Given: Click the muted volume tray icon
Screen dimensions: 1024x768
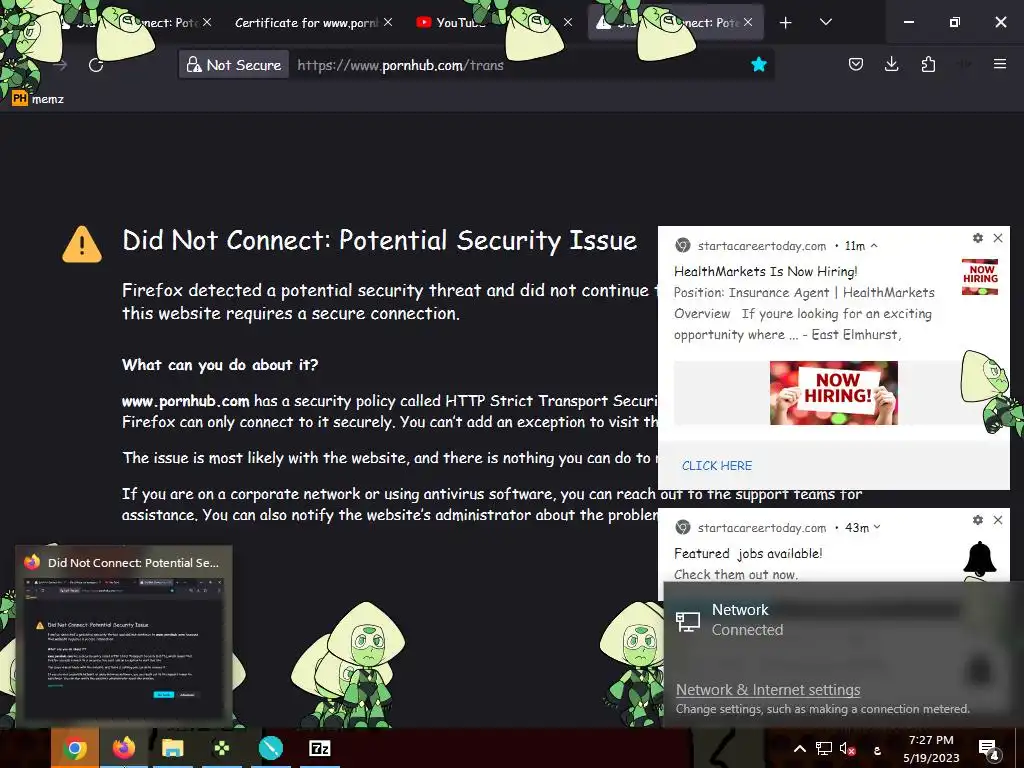Looking at the screenshot, I should click(847, 749).
